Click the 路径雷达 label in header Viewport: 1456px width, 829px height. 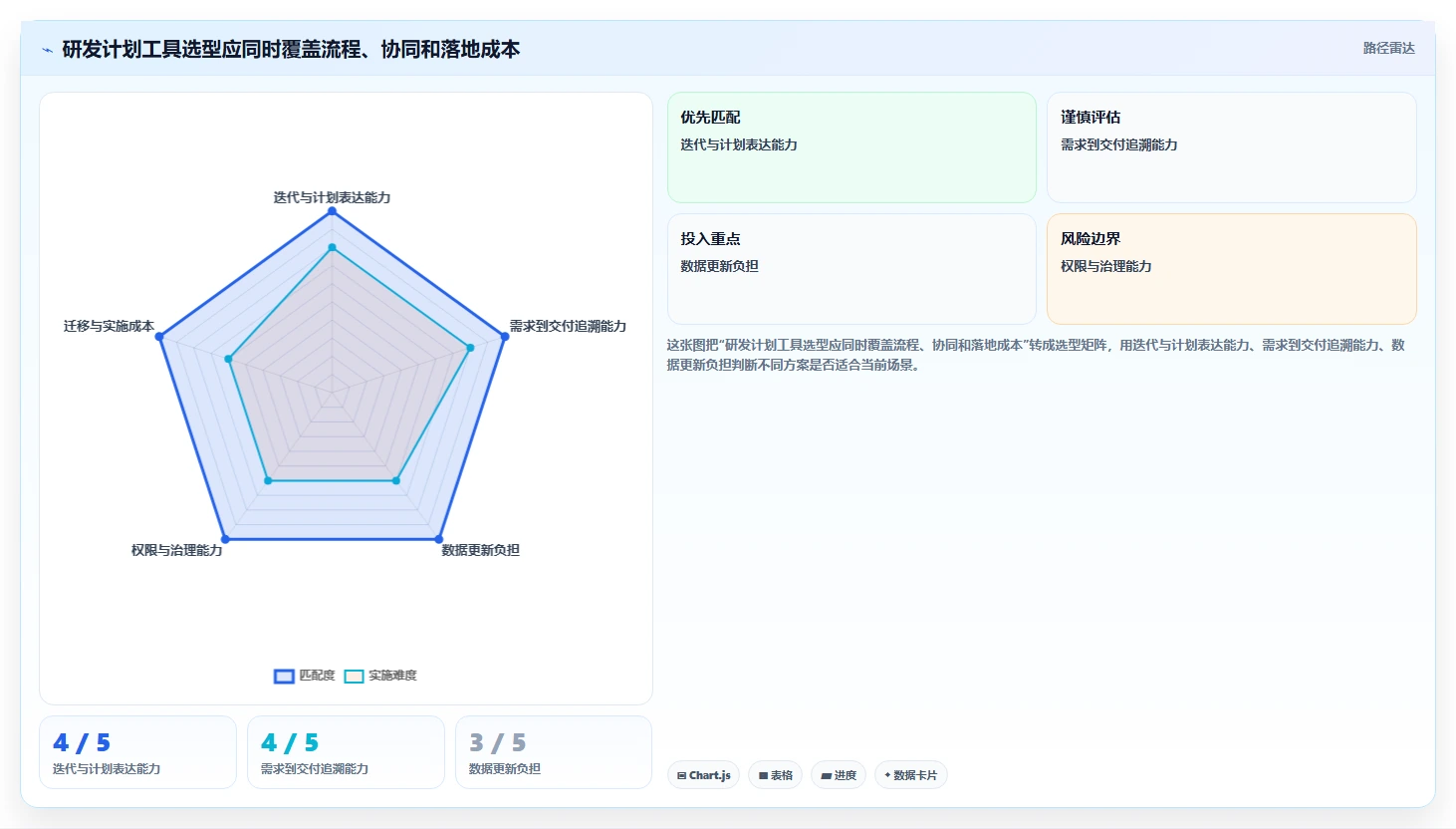[x=1388, y=48]
